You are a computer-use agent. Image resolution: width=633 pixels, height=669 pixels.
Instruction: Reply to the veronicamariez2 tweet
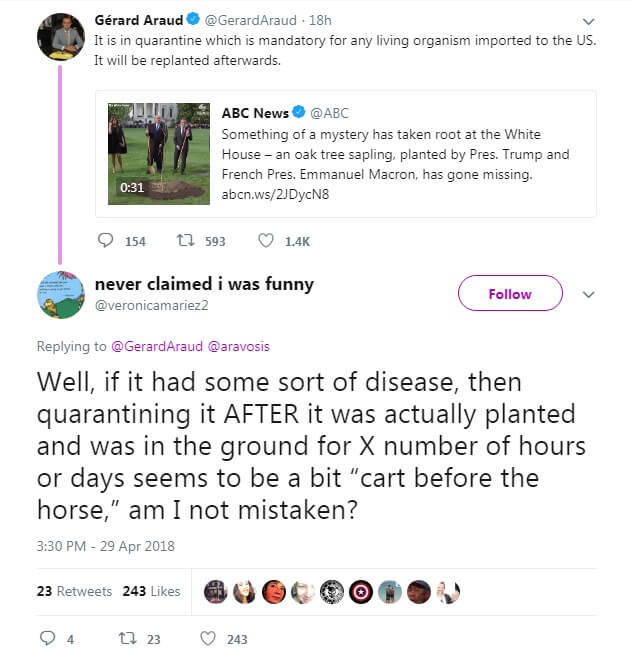(47, 639)
